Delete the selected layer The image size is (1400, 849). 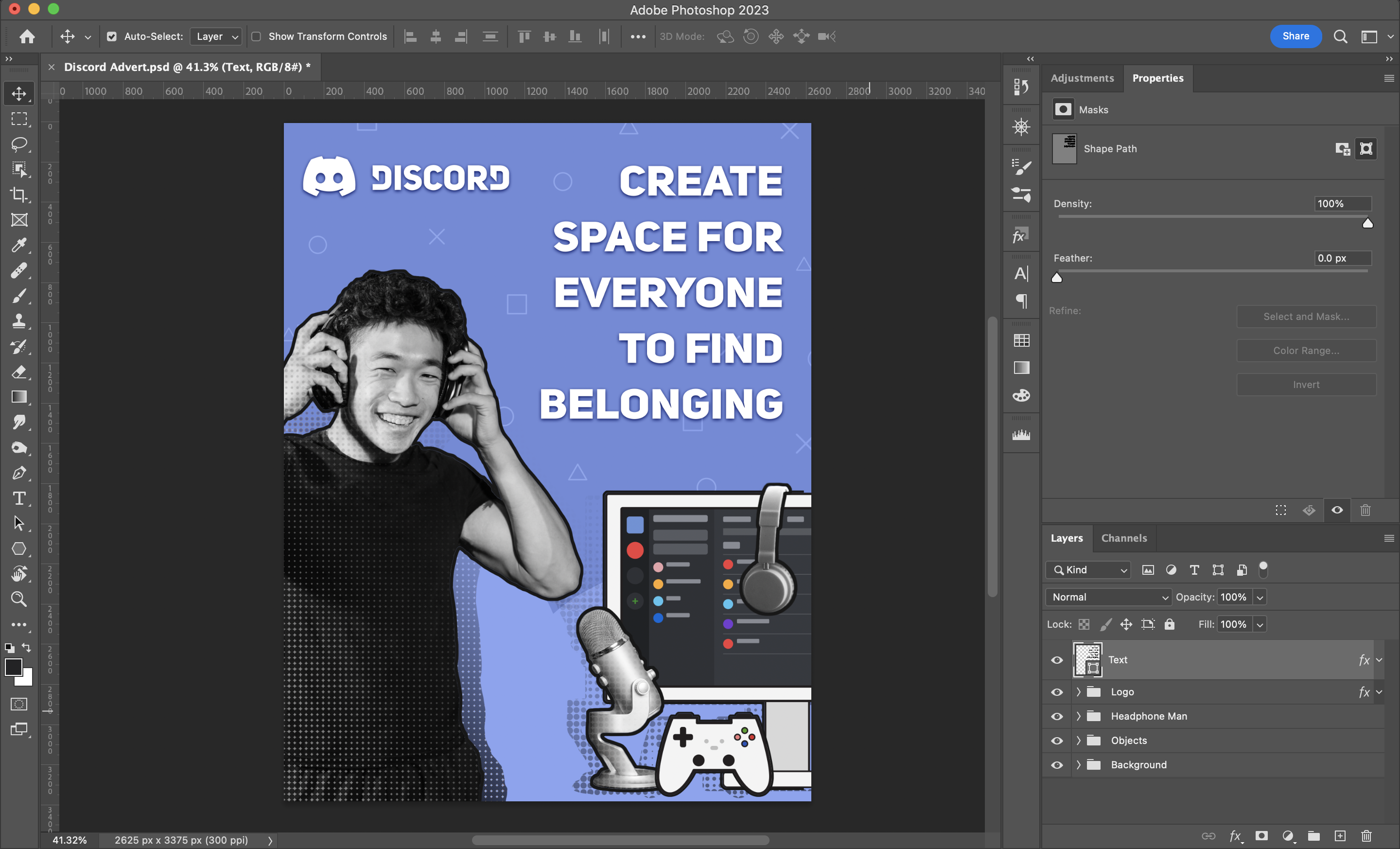[x=1366, y=835]
